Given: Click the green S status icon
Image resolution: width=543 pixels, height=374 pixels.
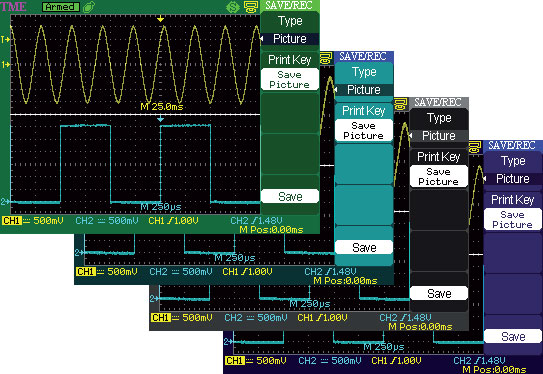Looking at the screenshot, I should (233, 7).
